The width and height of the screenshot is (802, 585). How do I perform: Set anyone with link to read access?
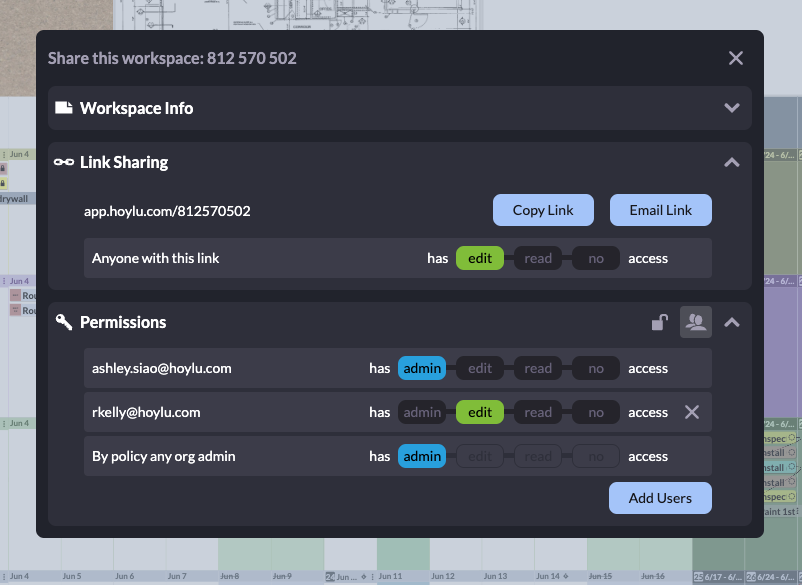(x=538, y=258)
